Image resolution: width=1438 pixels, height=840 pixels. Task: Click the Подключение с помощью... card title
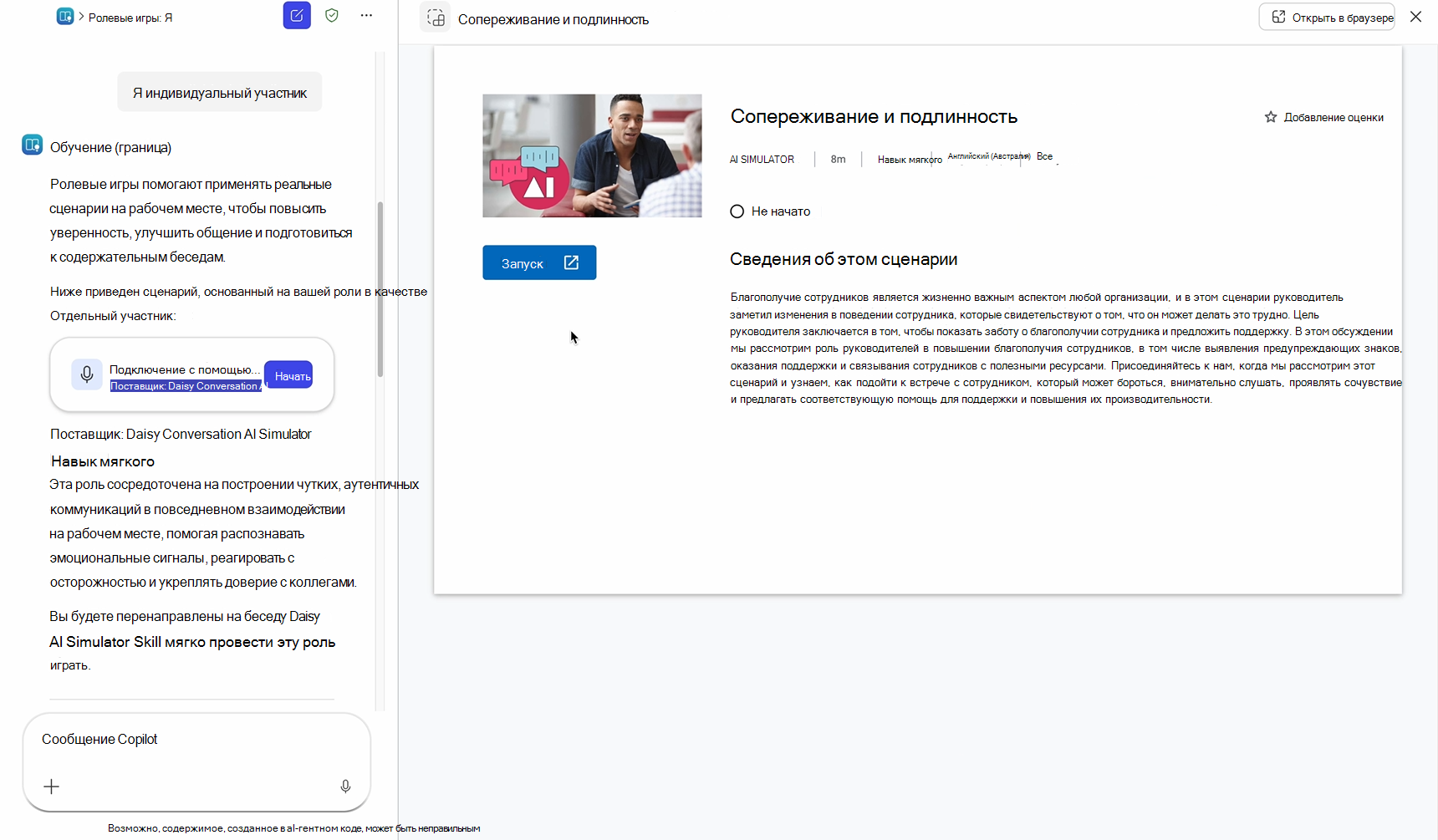[185, 369]
